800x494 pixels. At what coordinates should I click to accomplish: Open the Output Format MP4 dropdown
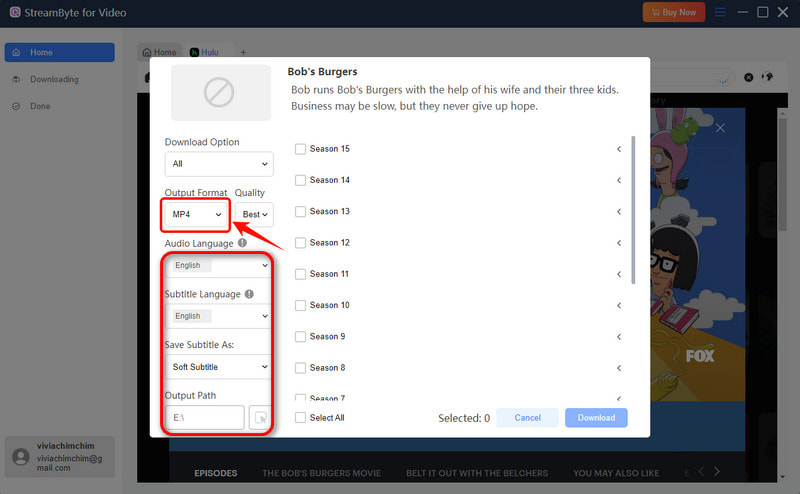pyautogui.click(x=196, y=214)
